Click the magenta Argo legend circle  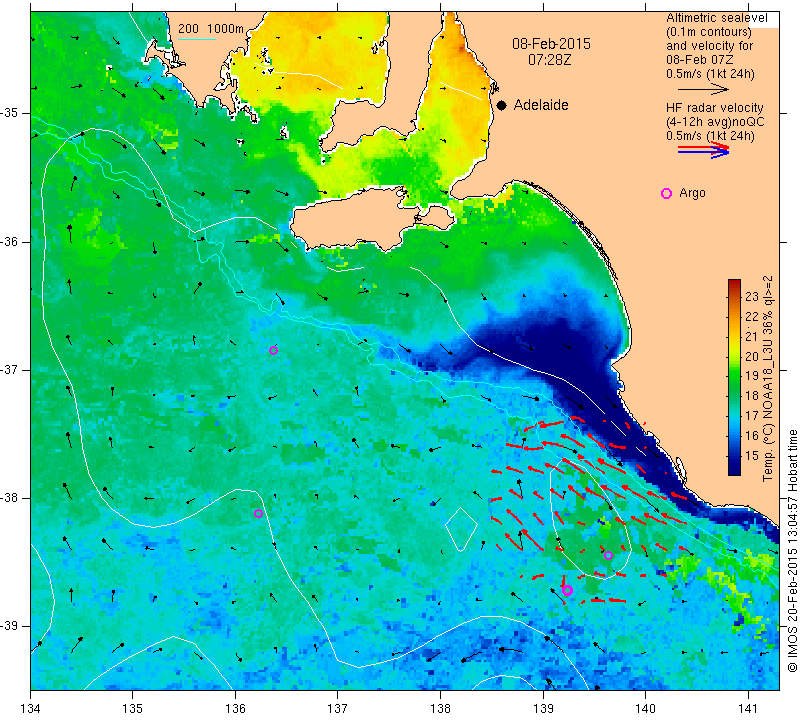(x=666, y=193)
